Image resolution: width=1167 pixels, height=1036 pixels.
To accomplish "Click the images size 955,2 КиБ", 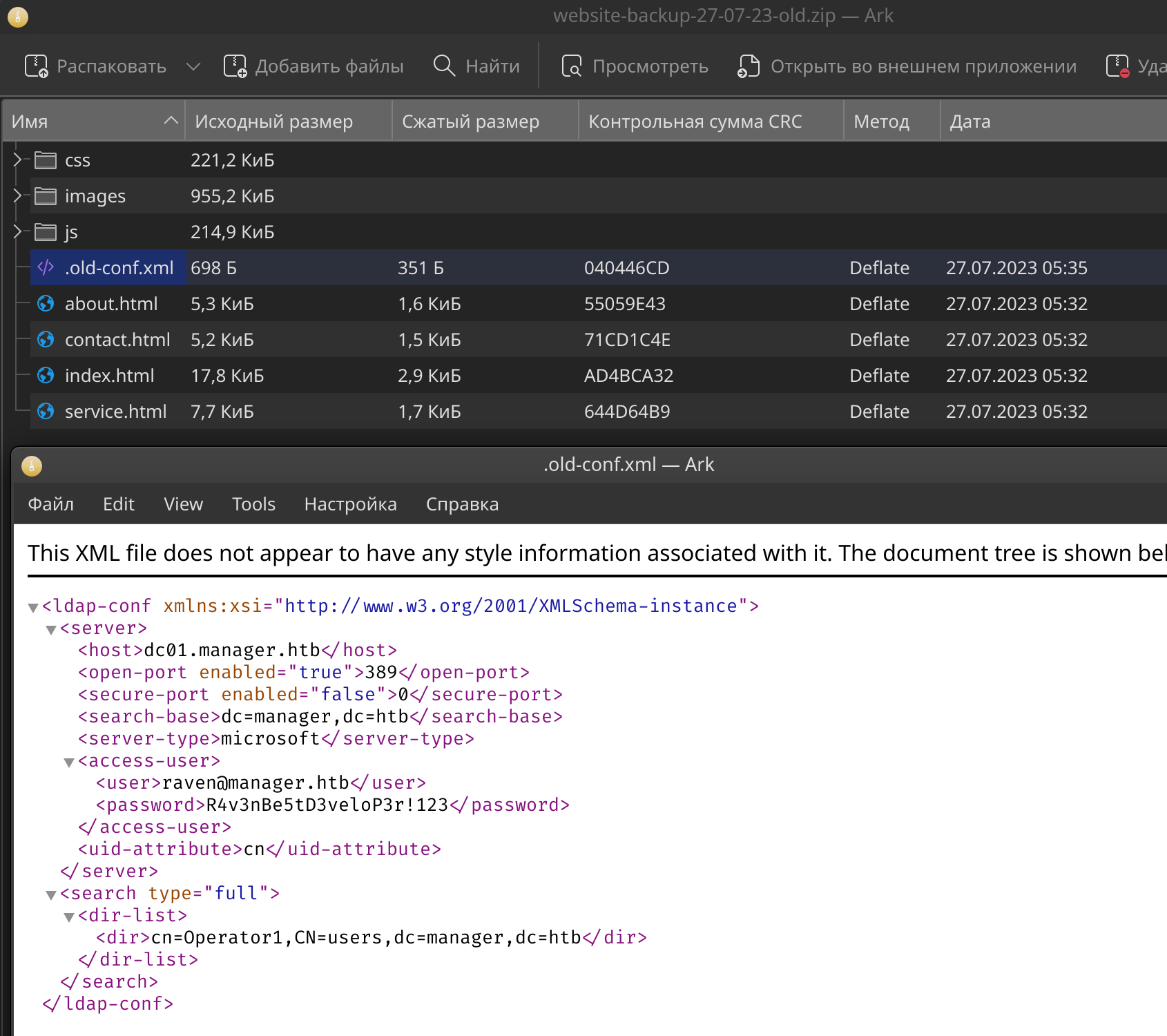I will point(233,196).
